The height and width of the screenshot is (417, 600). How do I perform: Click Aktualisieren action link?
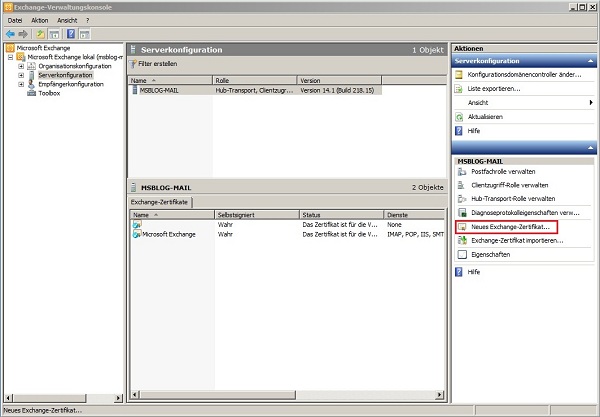pyautogui.click(x=485, y=117)
